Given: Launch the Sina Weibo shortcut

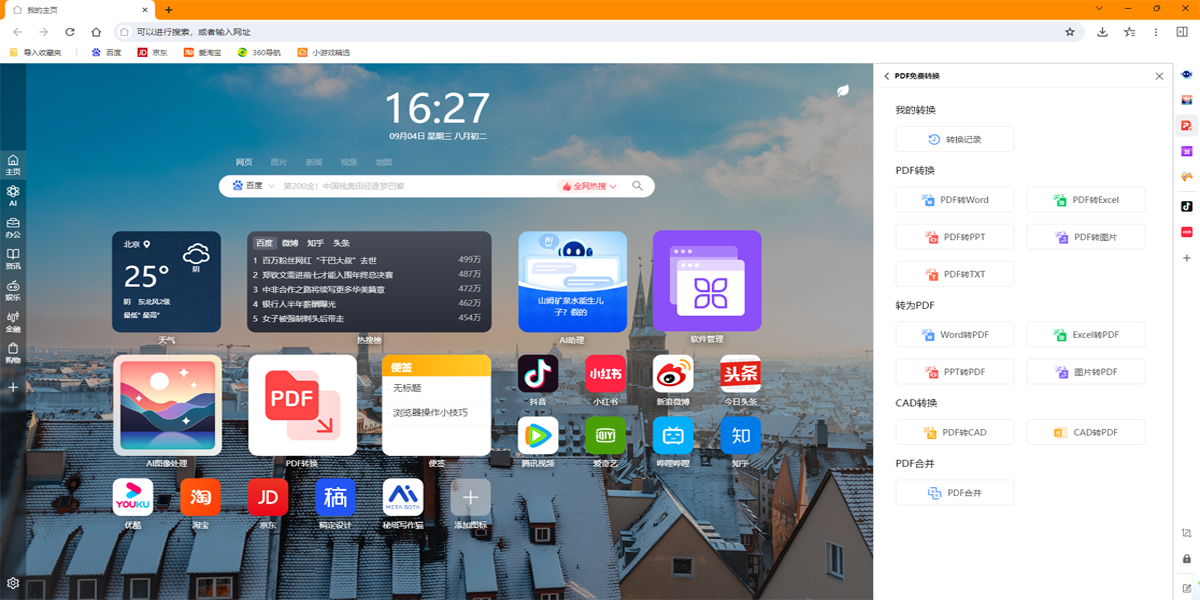Looking at the screenshot, I should pyautogui.click(x=673, y=374).
